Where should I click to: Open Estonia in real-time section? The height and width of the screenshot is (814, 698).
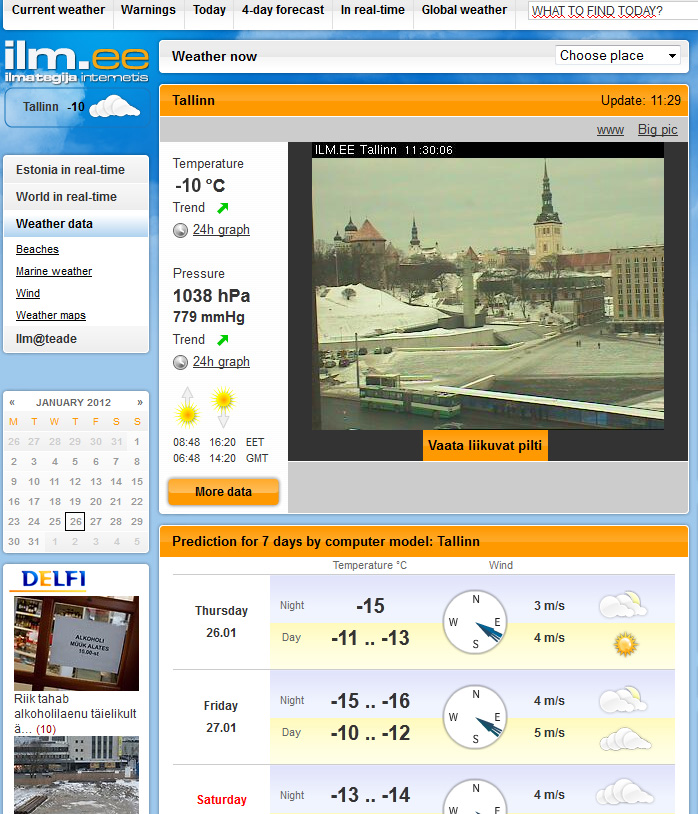pyautogui.click(x=76, y=170)
